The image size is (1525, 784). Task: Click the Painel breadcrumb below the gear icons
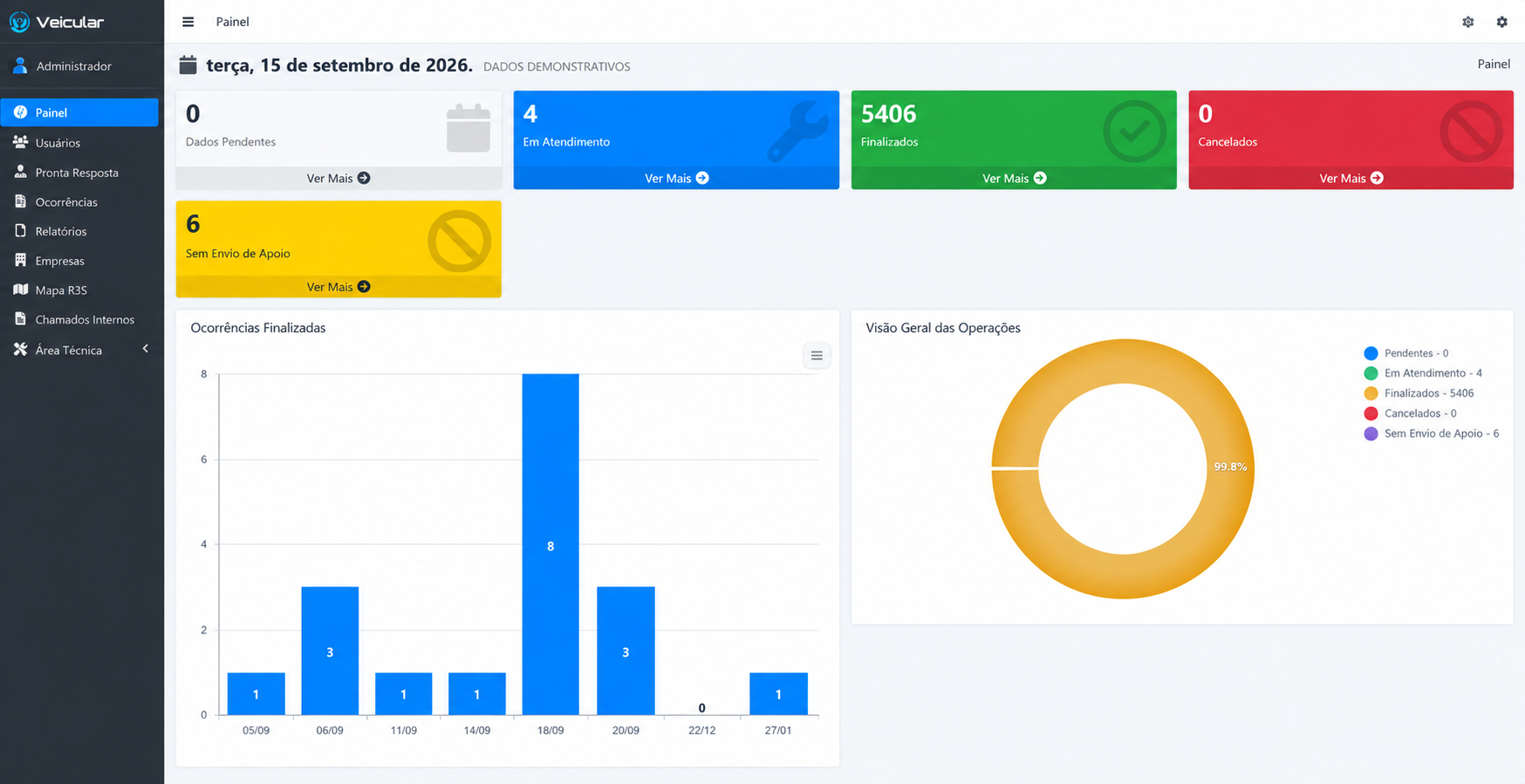[1494, 64]
